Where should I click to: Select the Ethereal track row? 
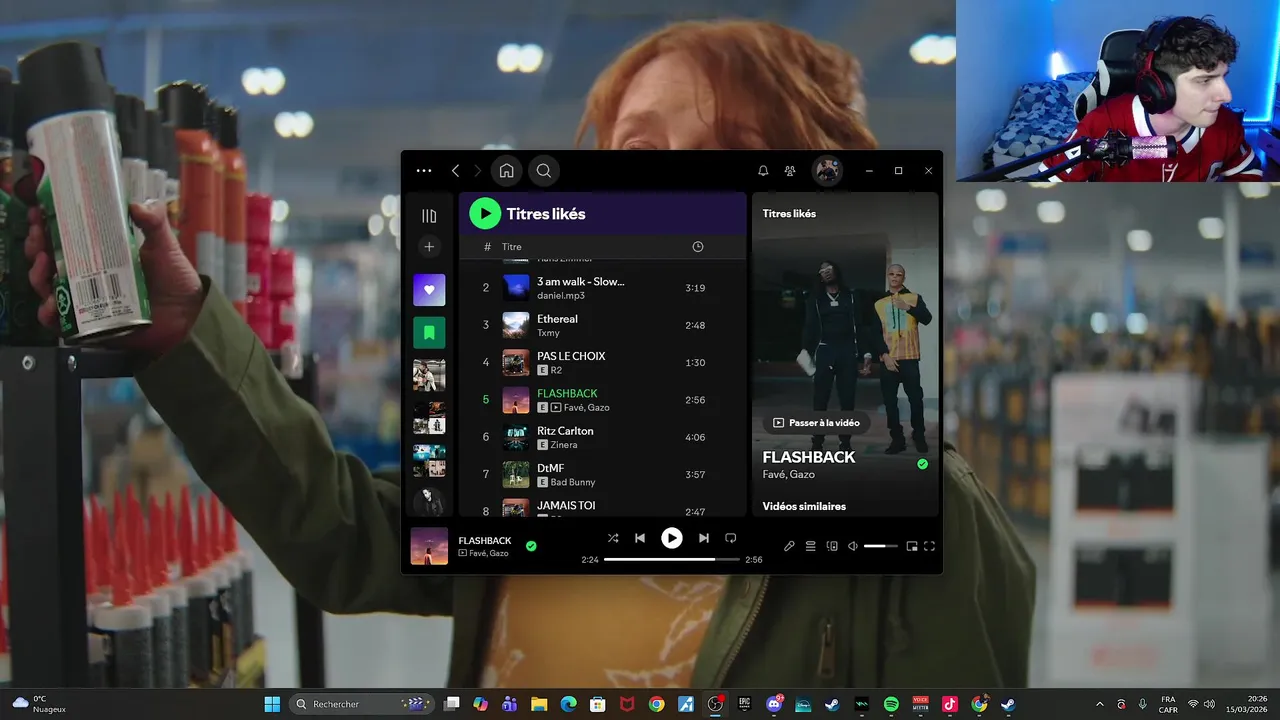click(x=603, y=325)
